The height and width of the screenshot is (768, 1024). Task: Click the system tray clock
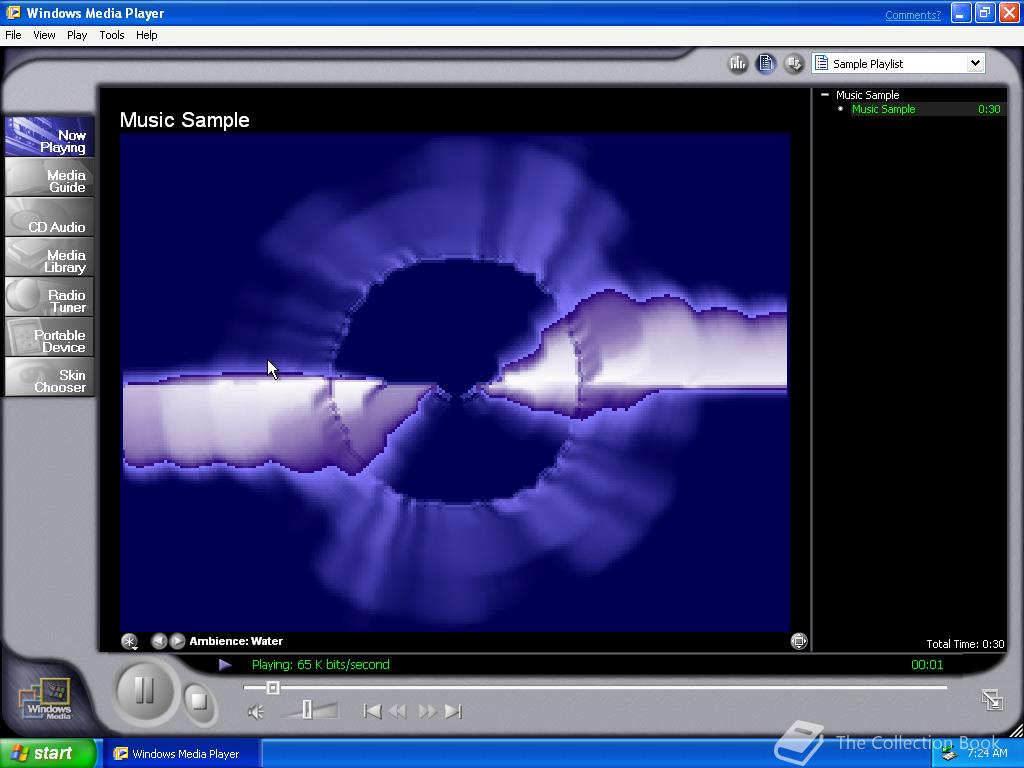point(987,753)
